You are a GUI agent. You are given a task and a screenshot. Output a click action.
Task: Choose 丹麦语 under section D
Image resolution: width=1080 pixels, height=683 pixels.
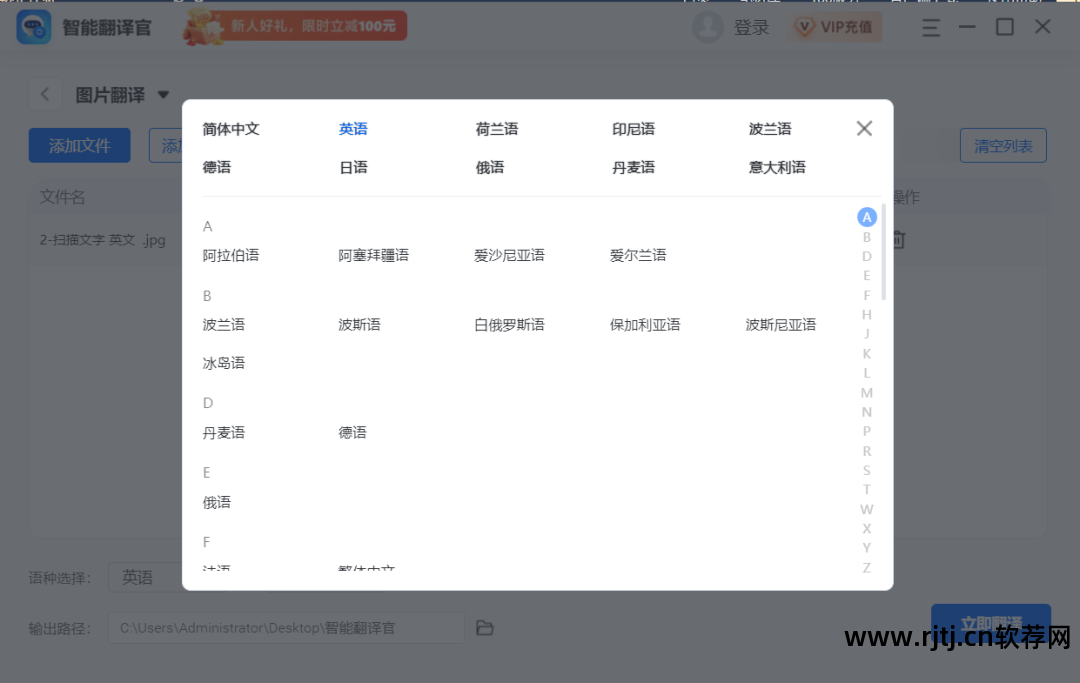224,433
